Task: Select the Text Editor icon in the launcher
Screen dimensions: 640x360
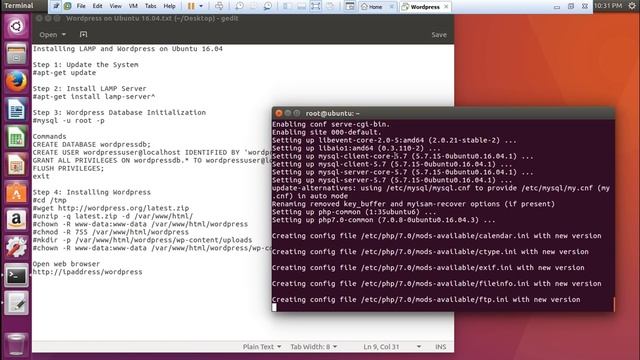Action: click(16, 303)
